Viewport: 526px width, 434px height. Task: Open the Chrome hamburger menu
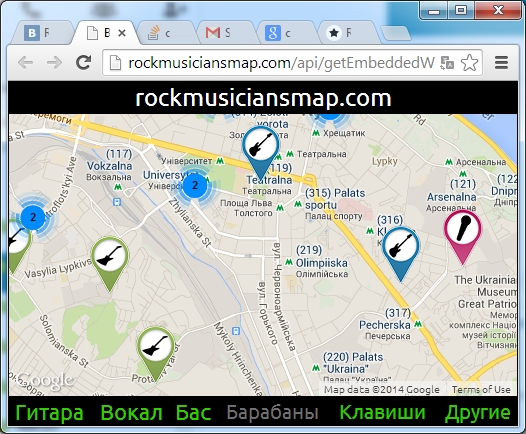tap(501, 62)
